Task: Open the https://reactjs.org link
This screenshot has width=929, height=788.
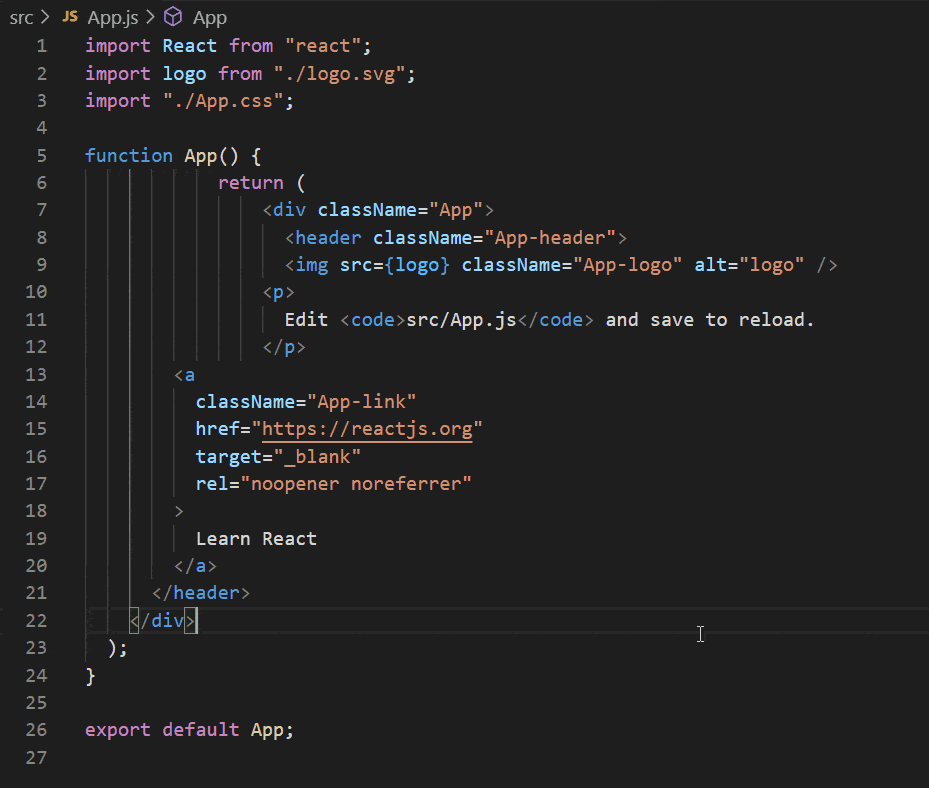Action: [x=367, y=428]
